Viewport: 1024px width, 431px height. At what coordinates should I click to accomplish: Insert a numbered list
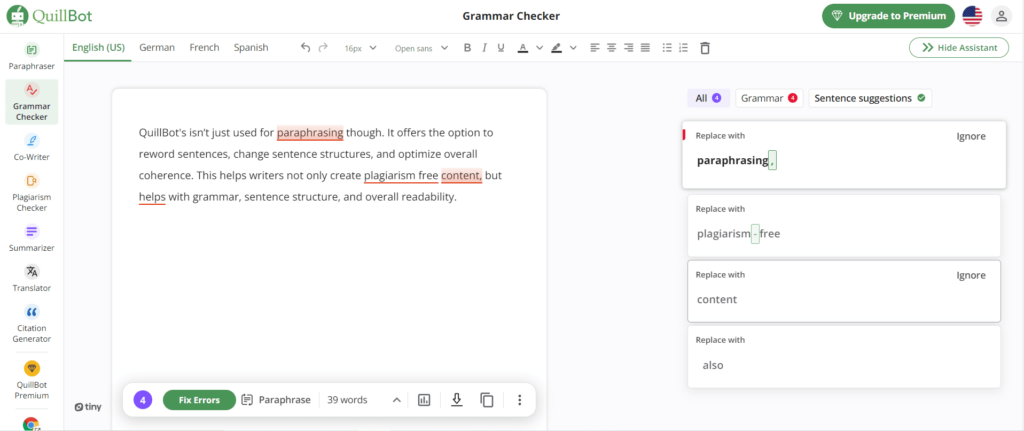click(x=684, y=48)
